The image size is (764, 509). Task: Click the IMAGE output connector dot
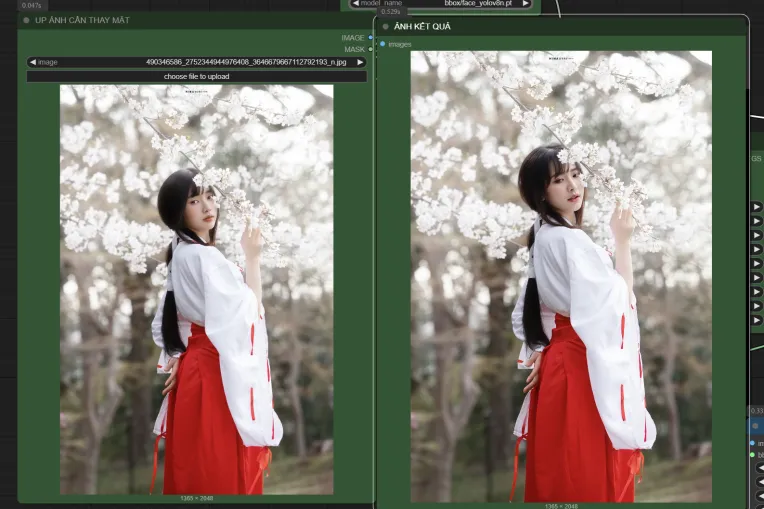point(371,38)
